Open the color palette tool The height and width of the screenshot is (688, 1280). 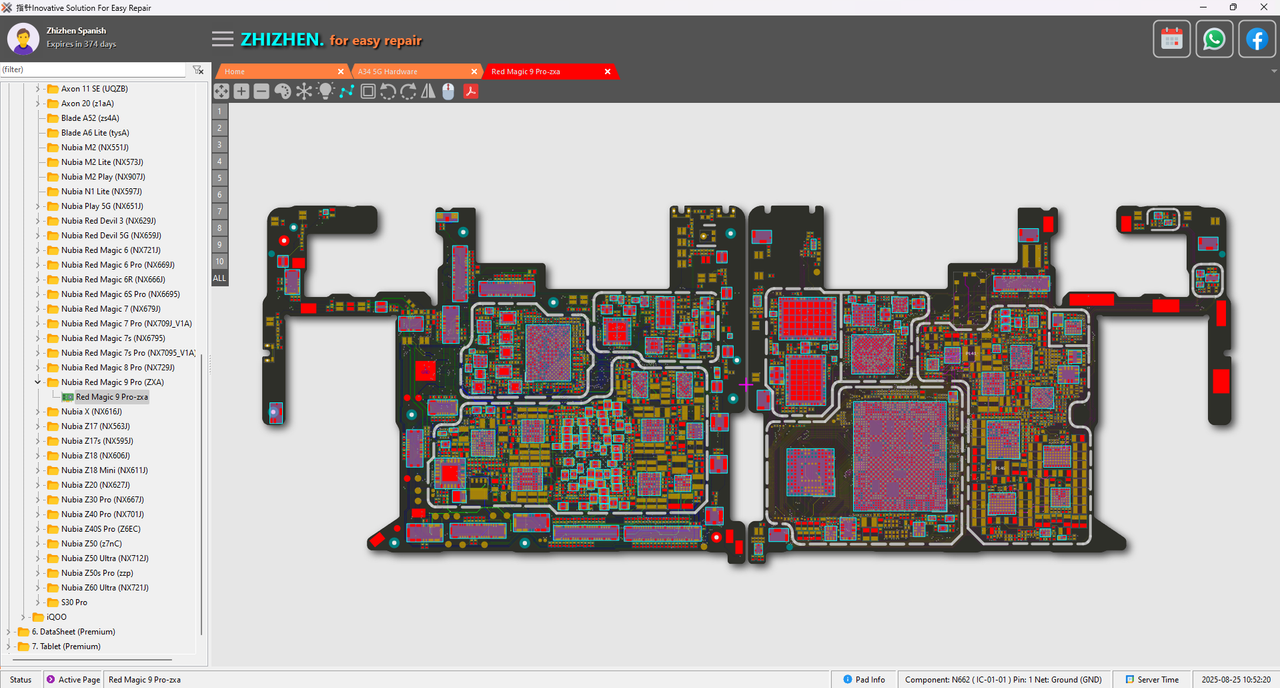[x=282, y=91]
